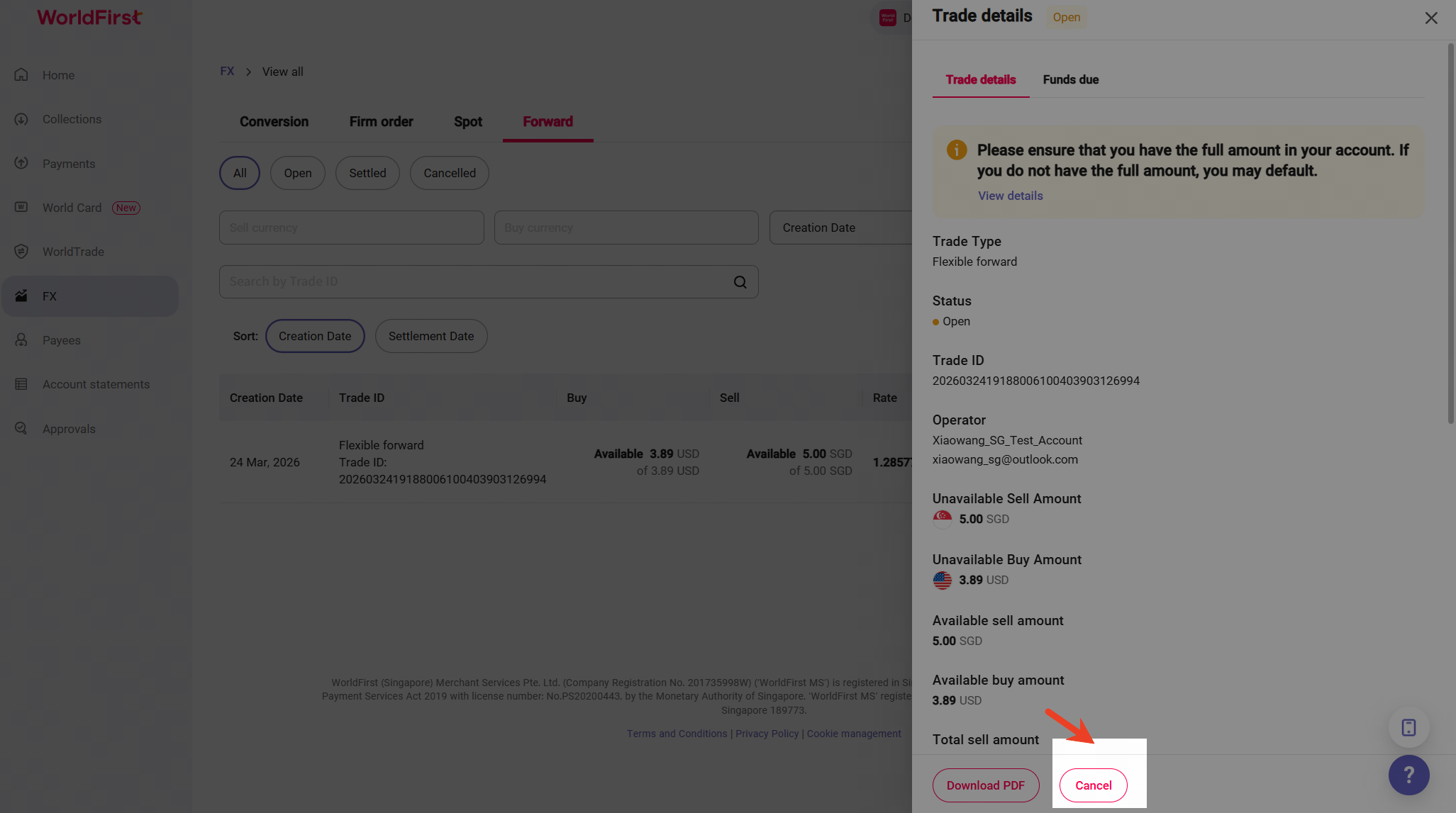The image size is (1456, 813).
Task: Switch to the Spot tab
Action: pos(467,122)
